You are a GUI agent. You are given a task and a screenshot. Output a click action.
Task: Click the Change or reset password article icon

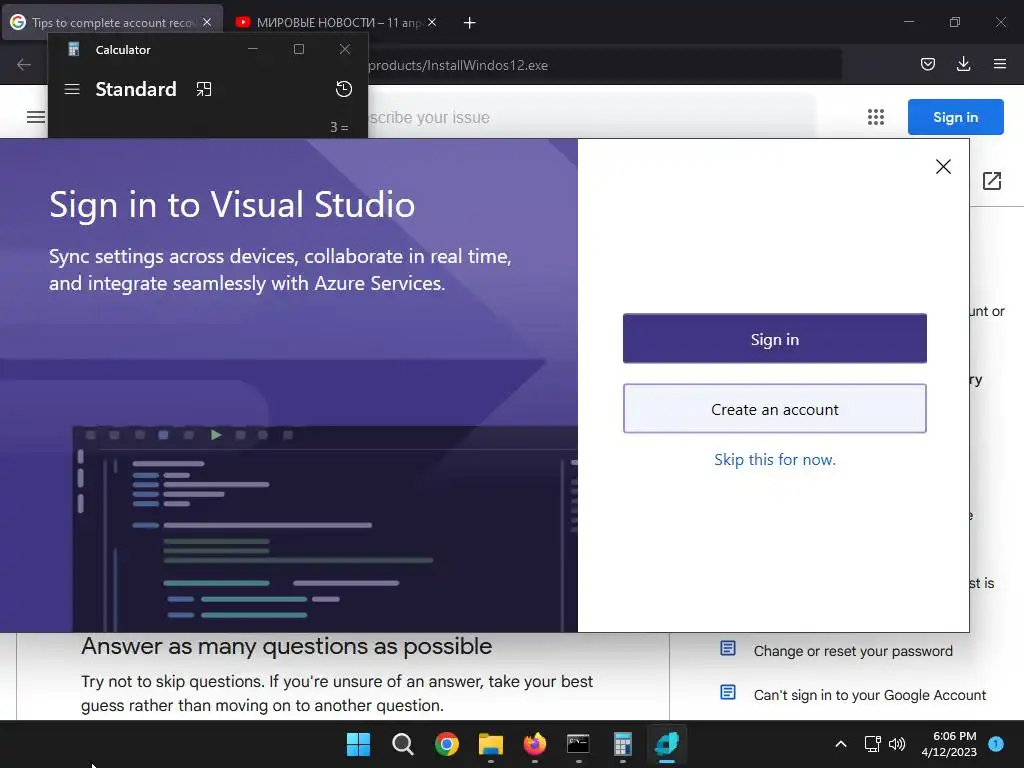coord(728,648)
